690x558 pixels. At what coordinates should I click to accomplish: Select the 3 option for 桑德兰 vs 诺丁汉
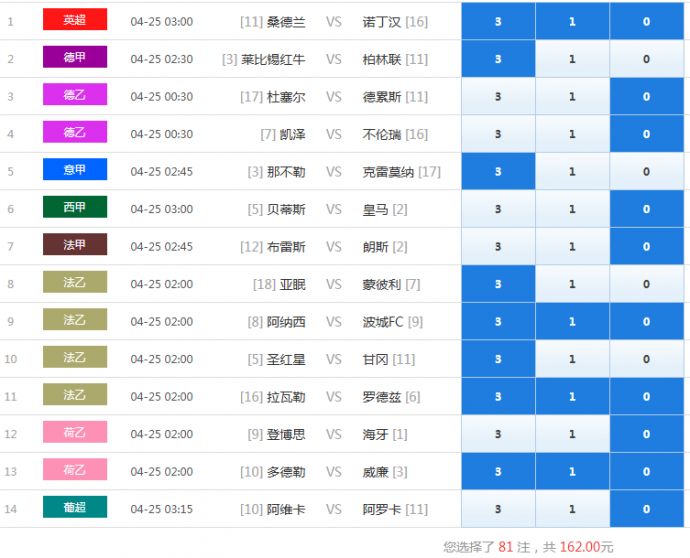(x=498, y=21)
